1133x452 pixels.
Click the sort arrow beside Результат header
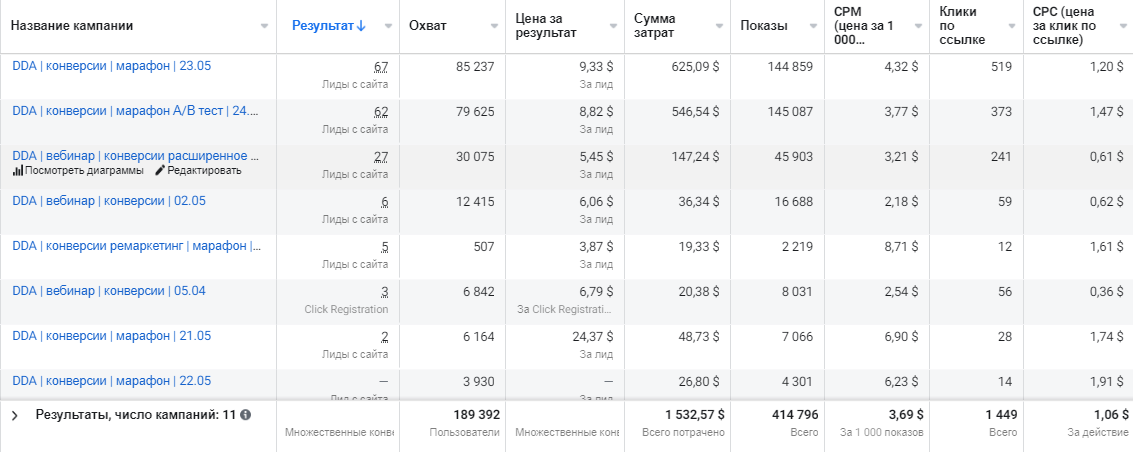tap(362, 26)
